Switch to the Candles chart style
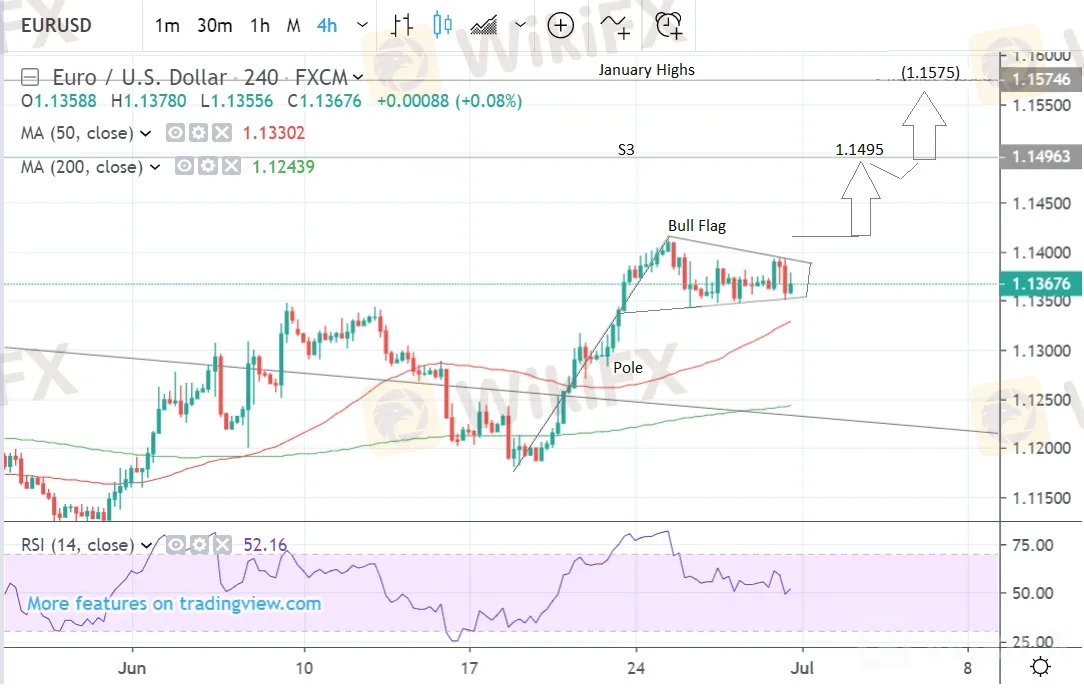1084x689 pixels. click(x=443, y=25)
